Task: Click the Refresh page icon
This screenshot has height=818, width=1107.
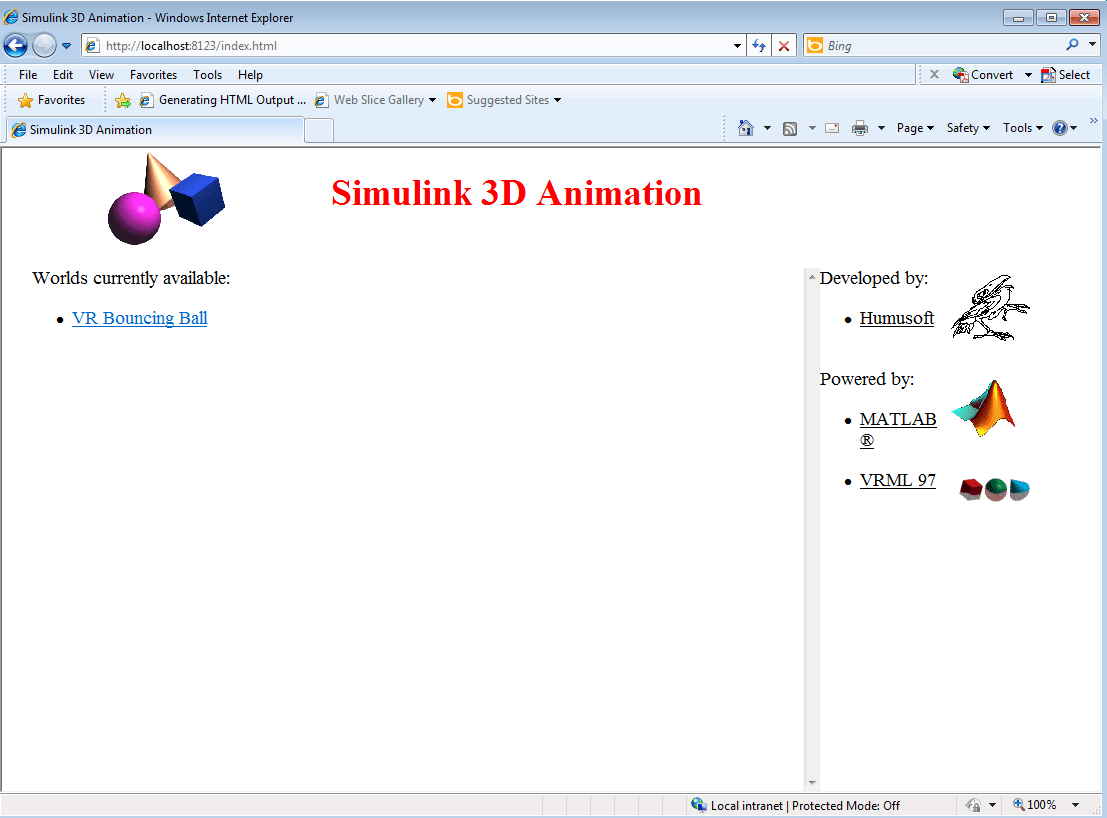Action: click(x=759, y=46)
